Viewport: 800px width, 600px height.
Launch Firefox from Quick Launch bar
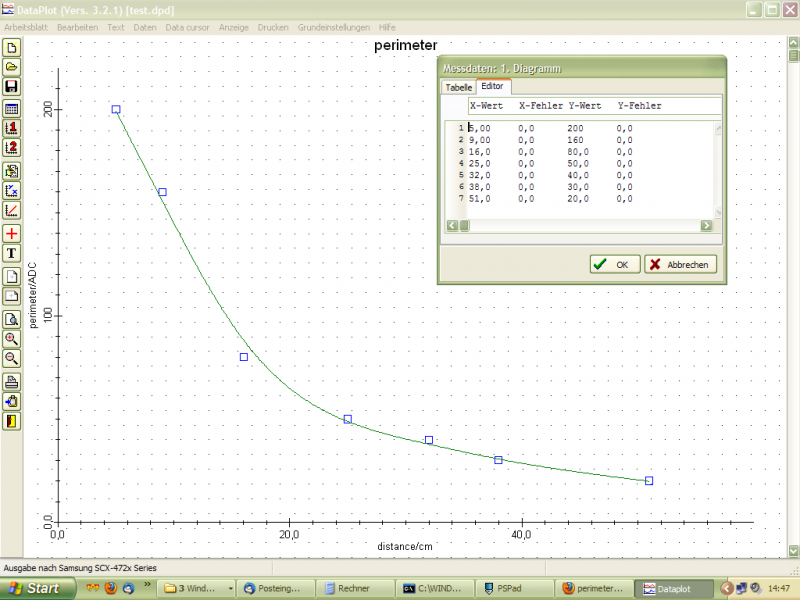pyautogui.click(x=110, y=588)
